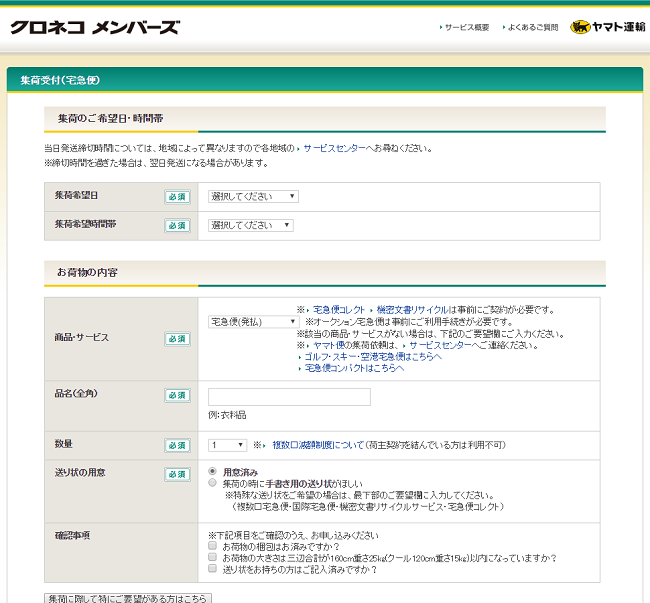This screenshot has width=650, height=603.
Task: Click the 必須 badge next to 商品・サービス
Action: coord(177,339)
